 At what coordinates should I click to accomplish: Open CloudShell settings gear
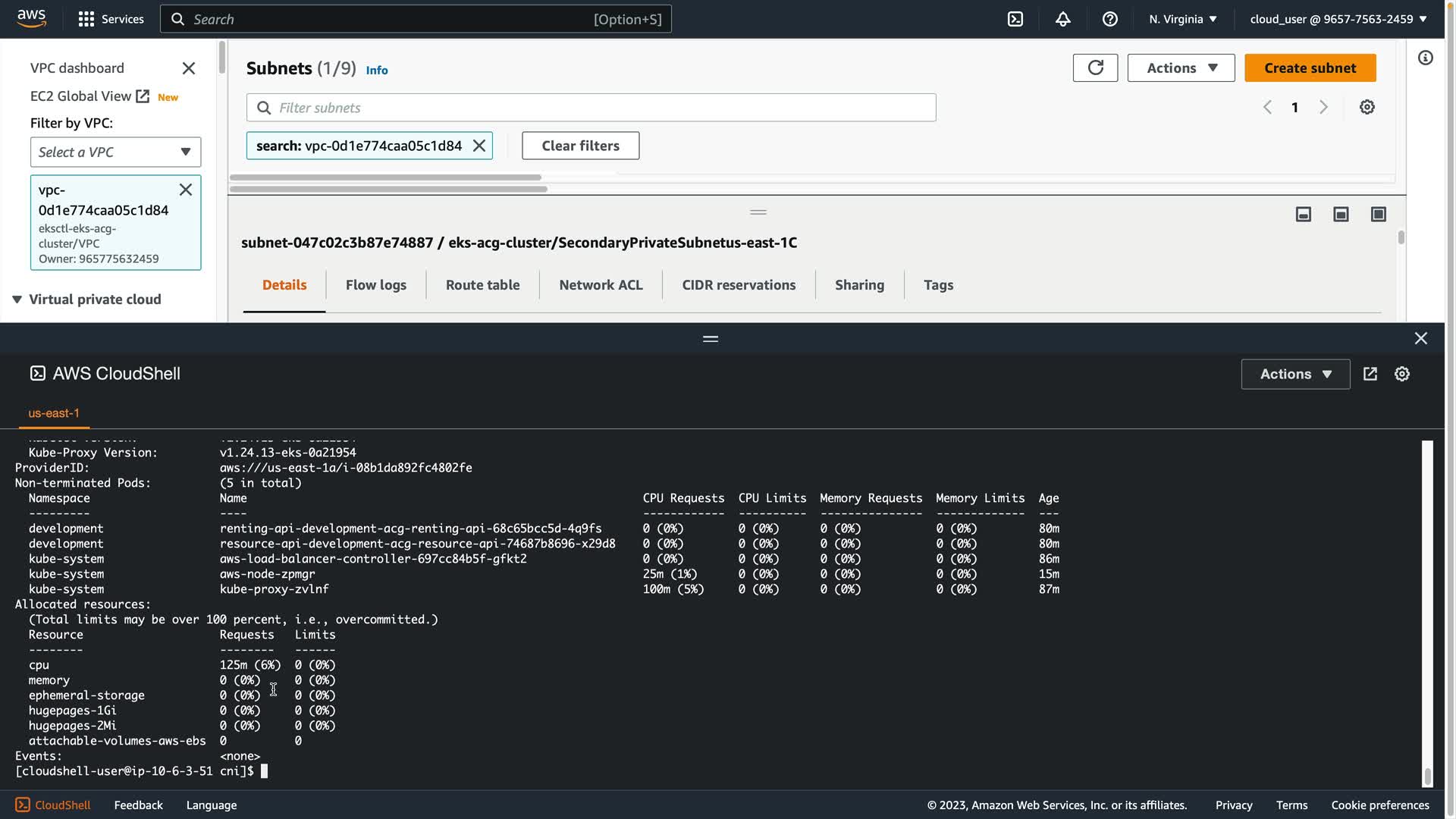[x=1401, y=374]
